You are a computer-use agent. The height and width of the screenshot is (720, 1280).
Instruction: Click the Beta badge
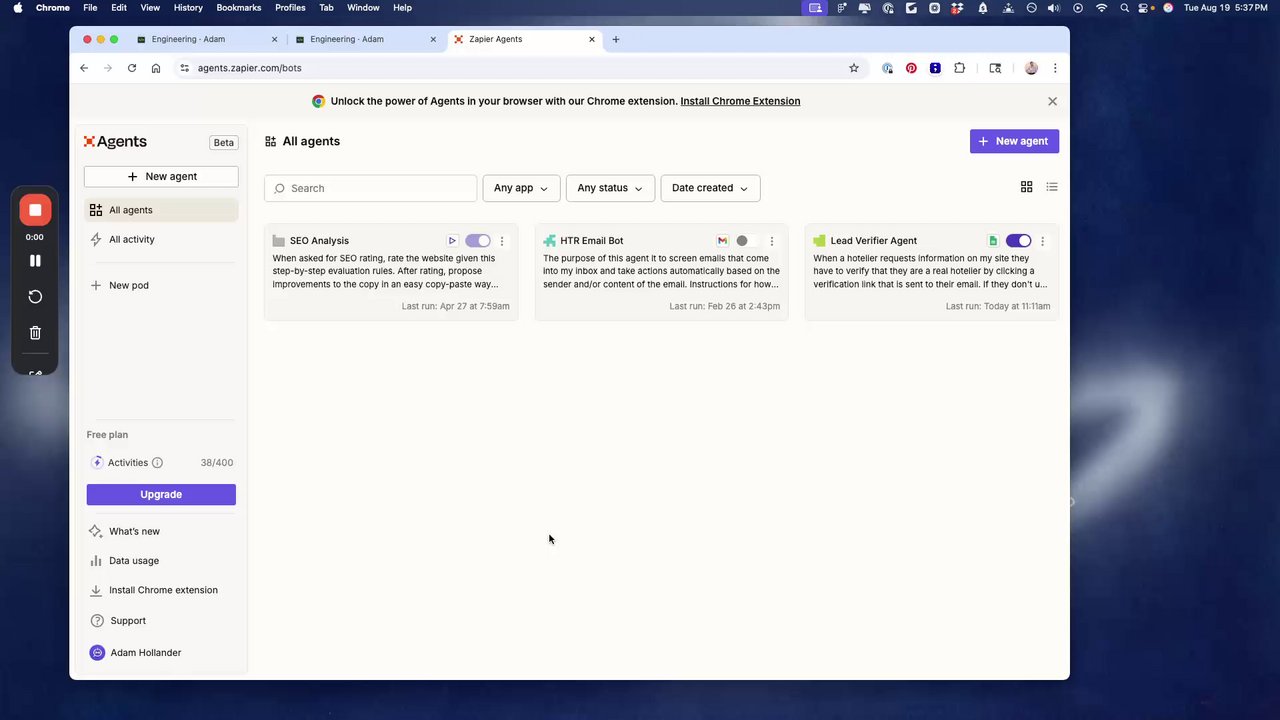[x=224, y=143]
